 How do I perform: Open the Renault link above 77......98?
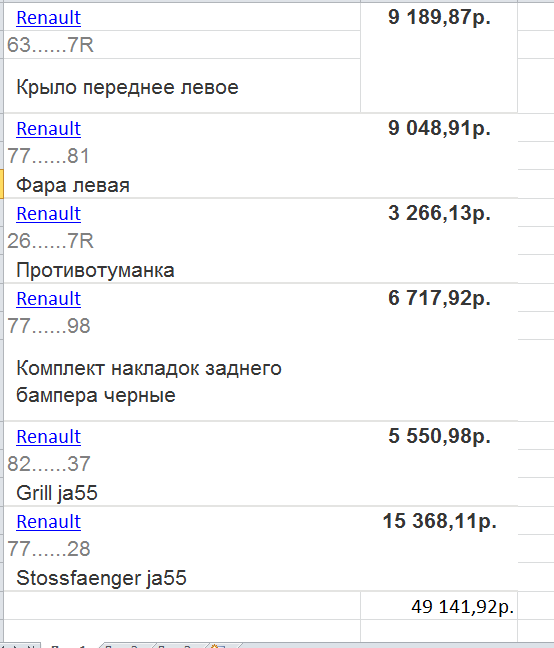48,298
